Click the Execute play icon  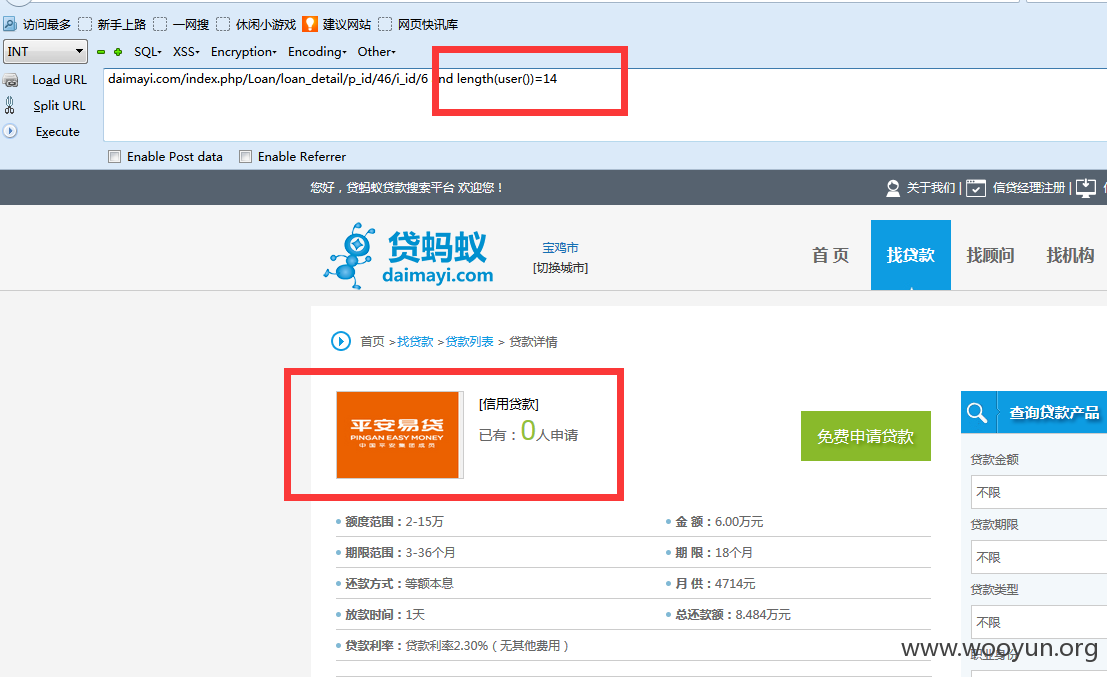(10, 131)
